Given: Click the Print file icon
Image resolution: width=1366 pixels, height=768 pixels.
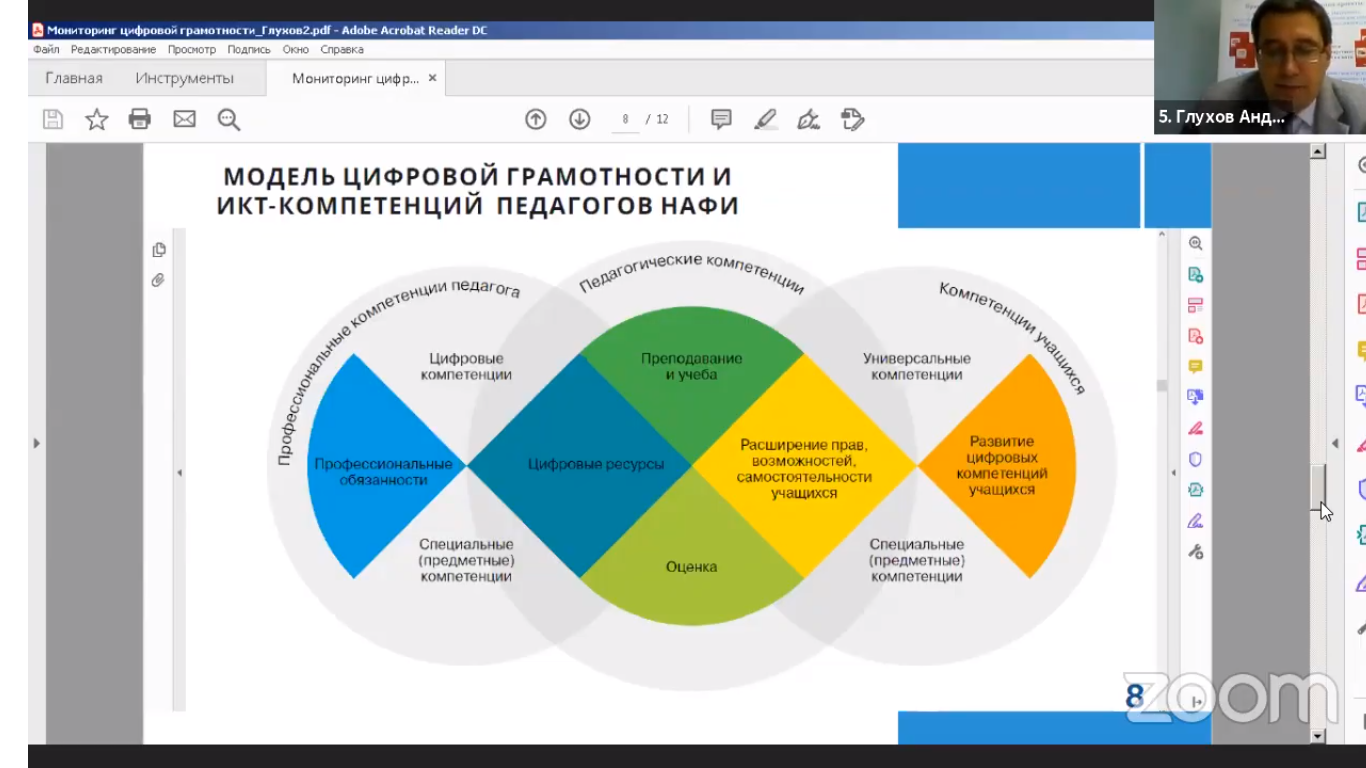Looking at the screenshot, I should [140, 120].
